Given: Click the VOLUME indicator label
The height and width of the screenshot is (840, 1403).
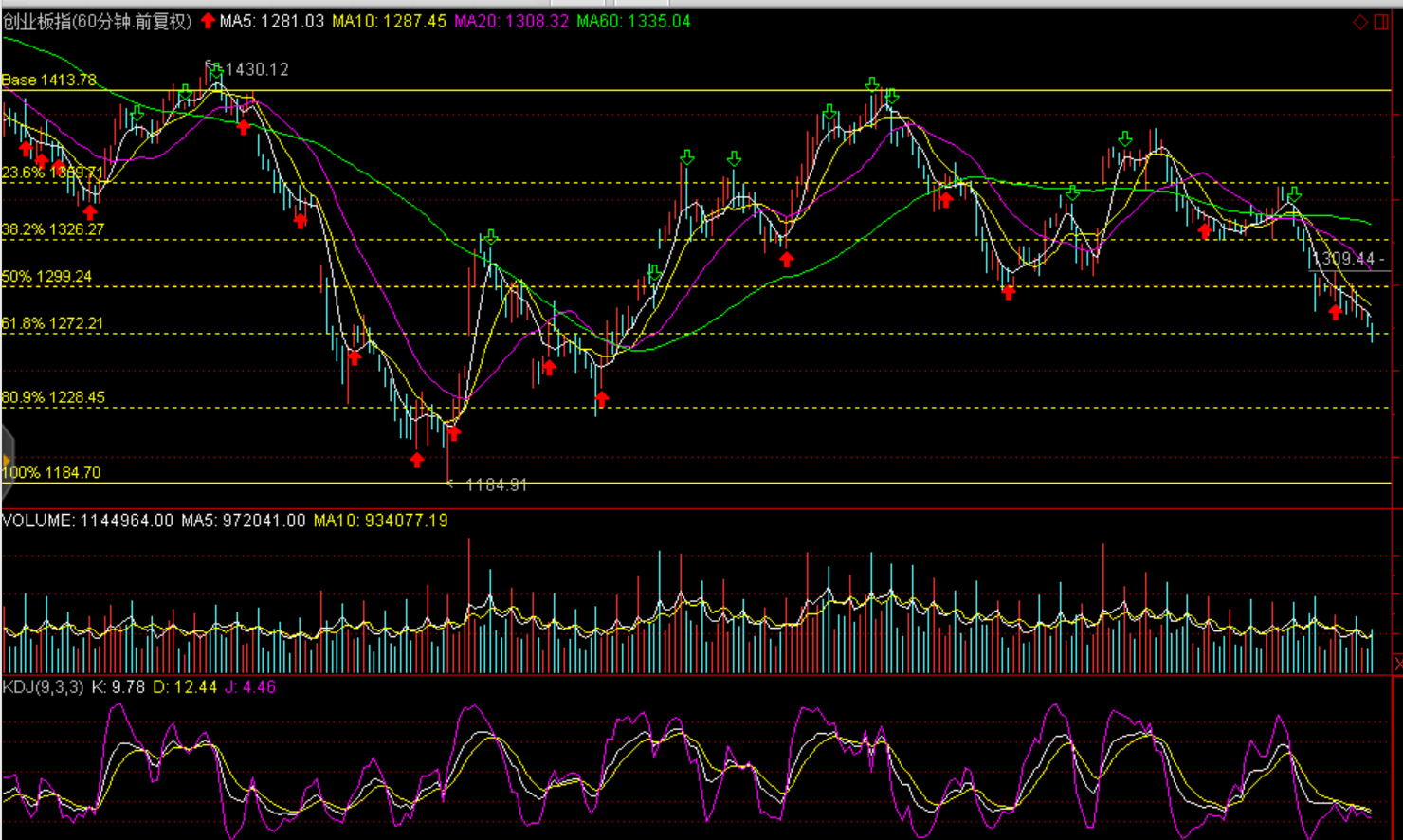Looking at the screenshot, I should pyautogui.click(x=88, y=520).
